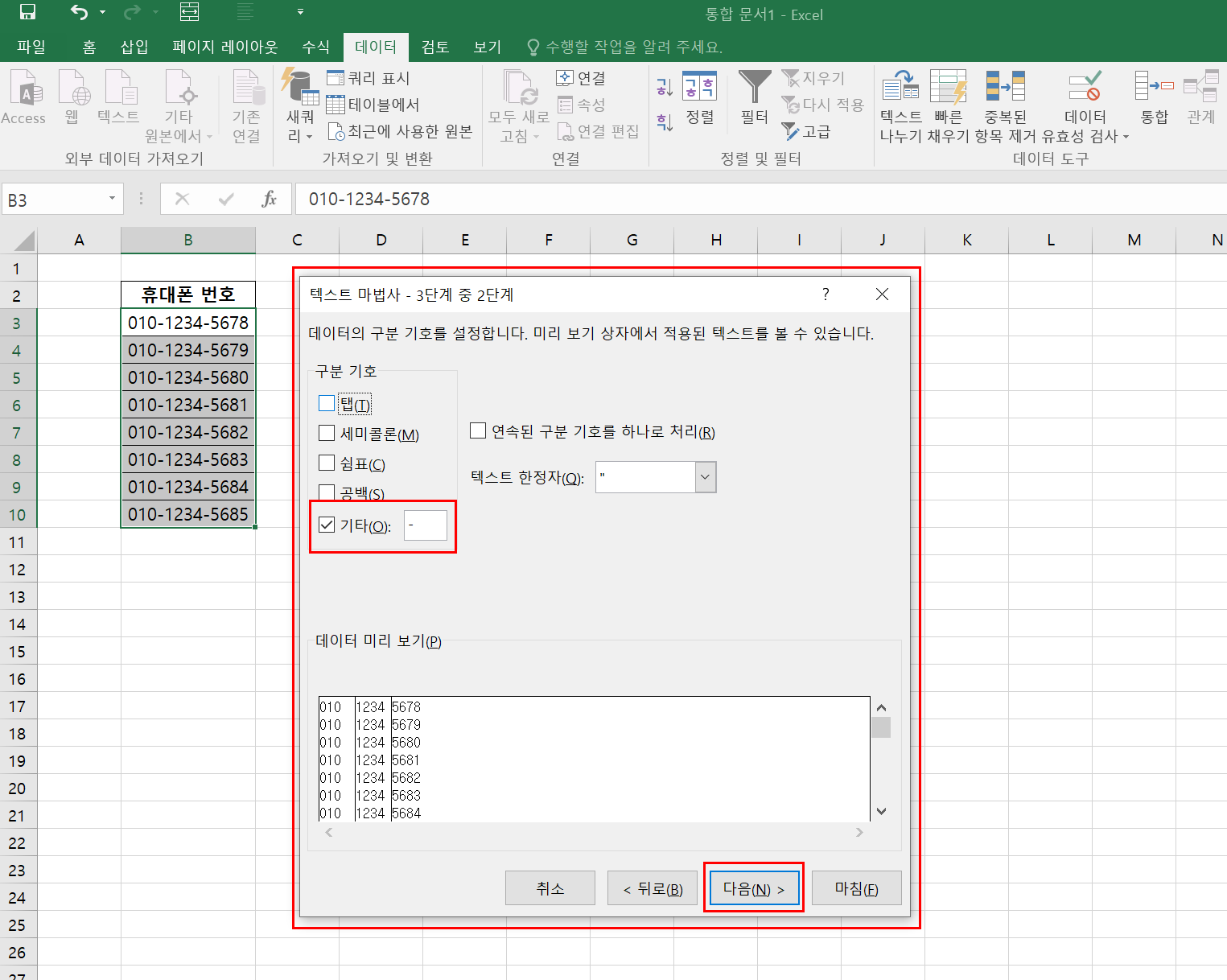This screenshot has width=1227, height=980.
Task: Click the preview horizontal scroll right arrow
Action: tap(859, 833)
